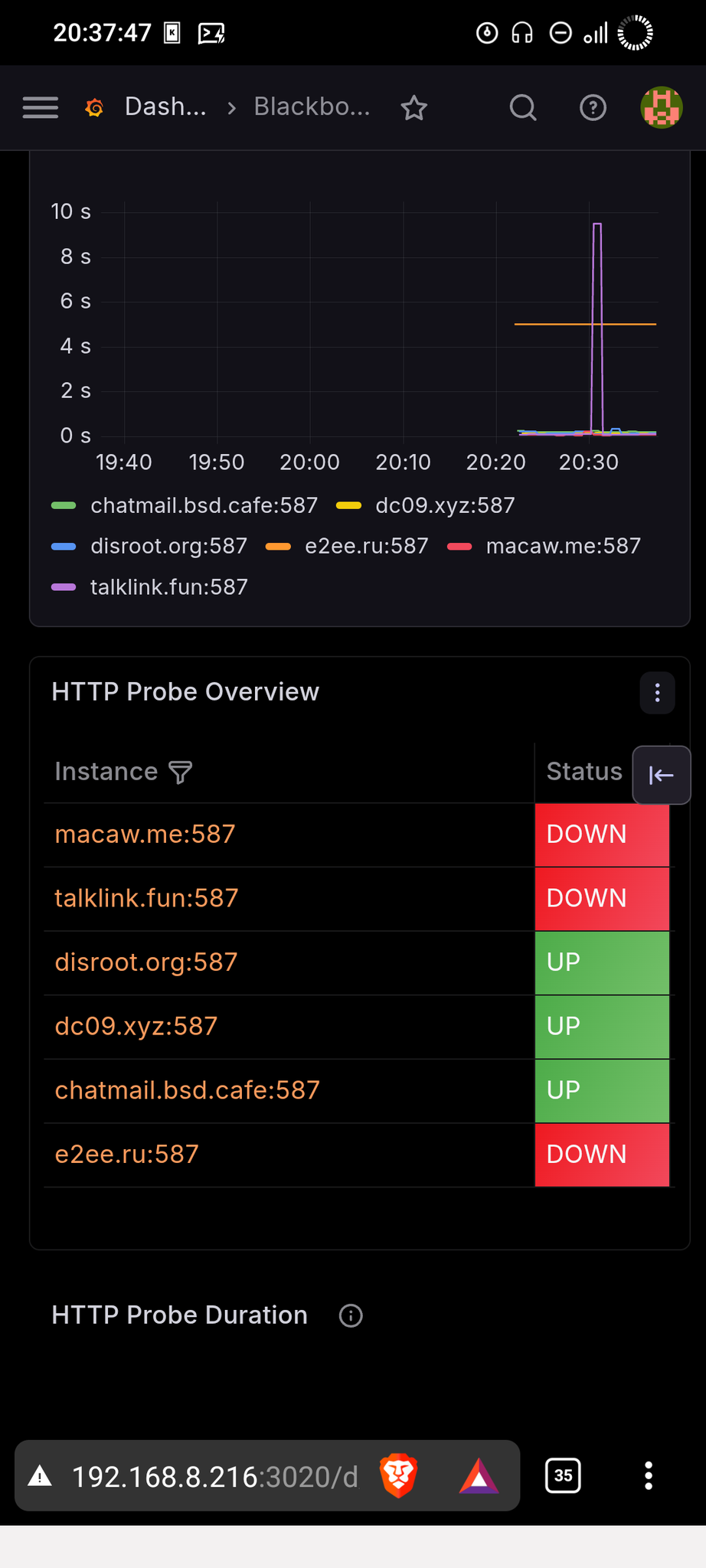Open Brave Rewards triangle icon

[x=479, y=1477]
